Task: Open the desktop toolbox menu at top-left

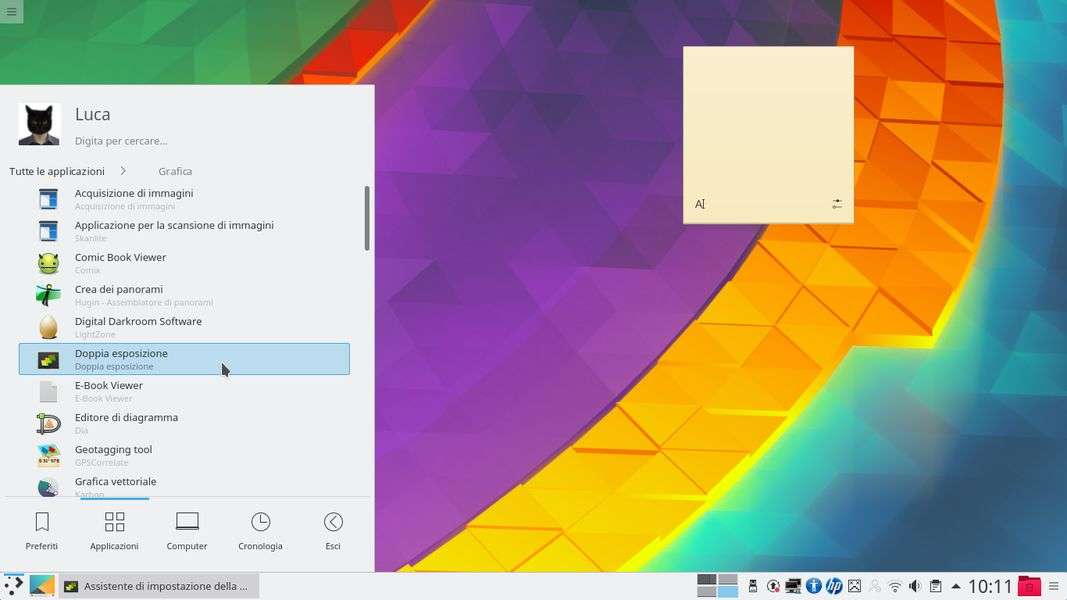Action: 11,12
